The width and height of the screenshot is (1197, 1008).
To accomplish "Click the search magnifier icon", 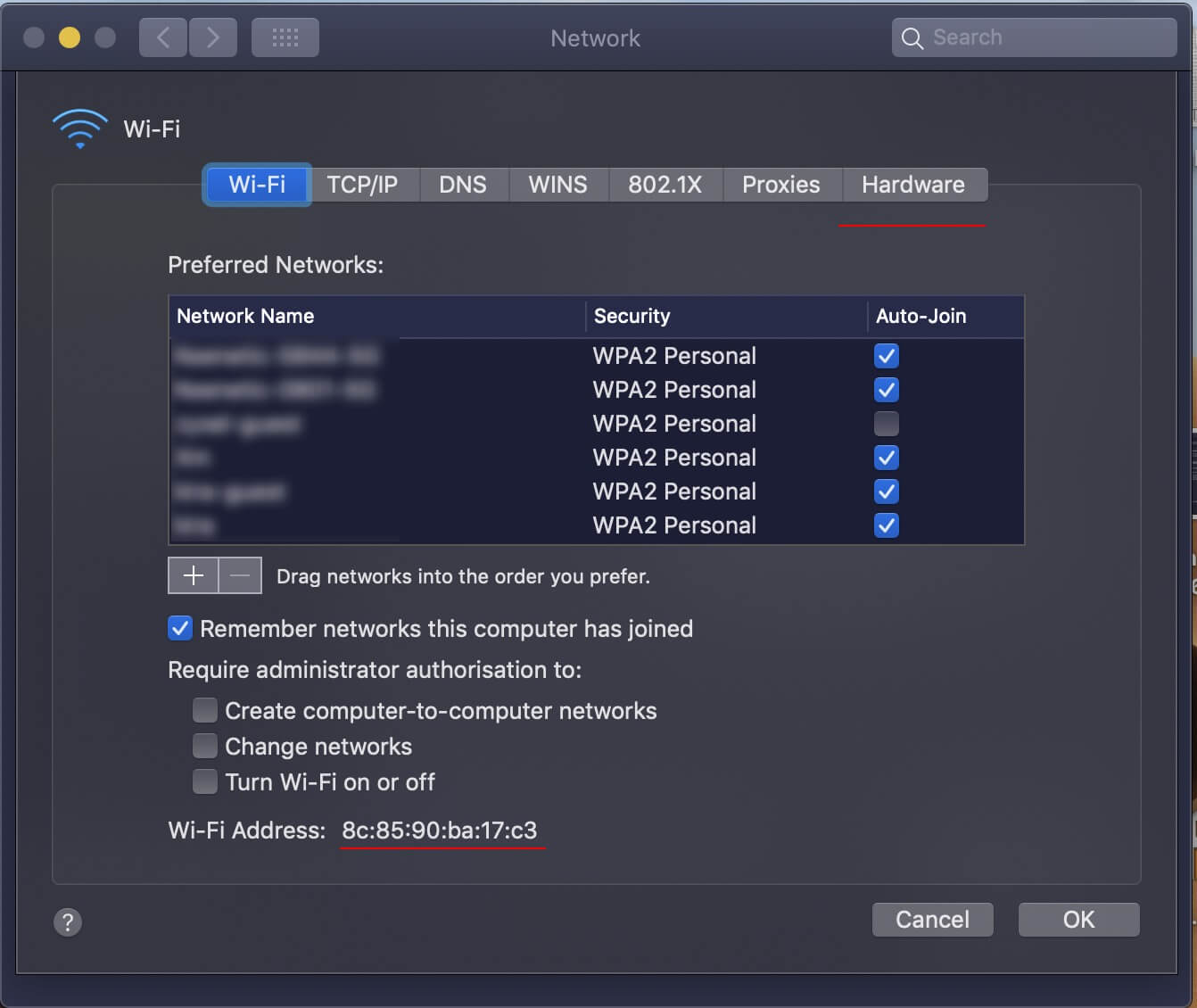I will click(912, 37).
